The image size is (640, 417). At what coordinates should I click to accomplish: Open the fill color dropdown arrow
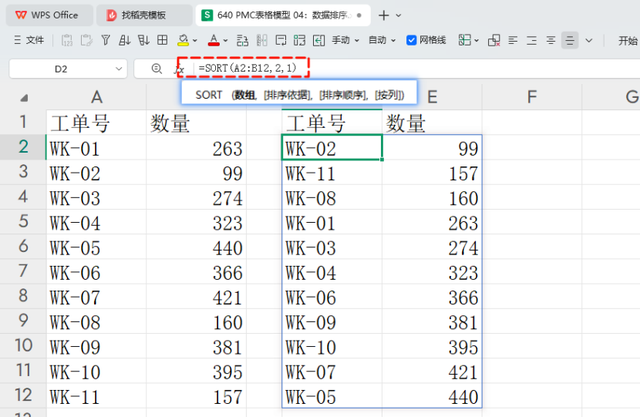click(x=195, y=40)
